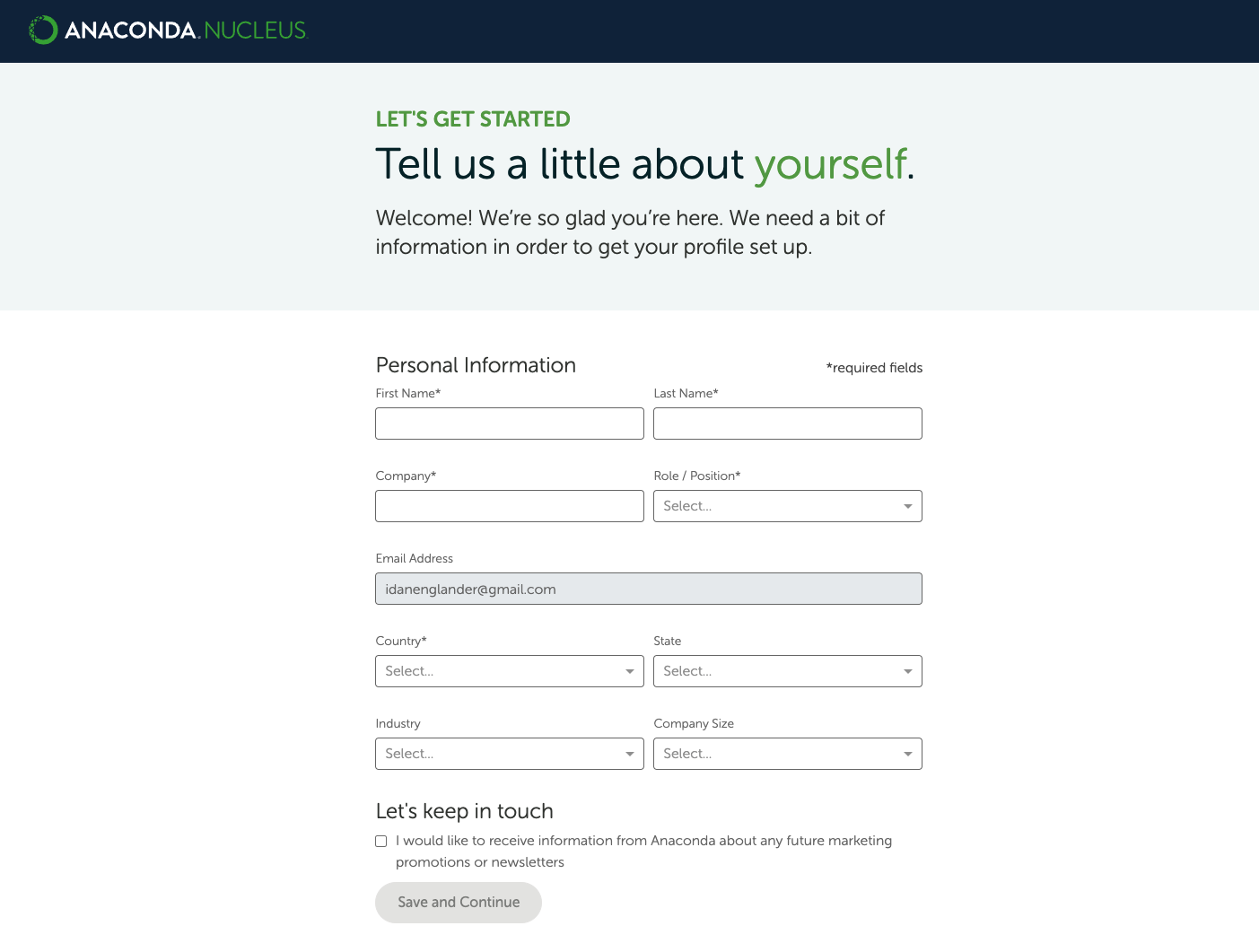Focus the First Name input field
The height and width of the screenshot is (952, 1259).
tap(510, 424)
